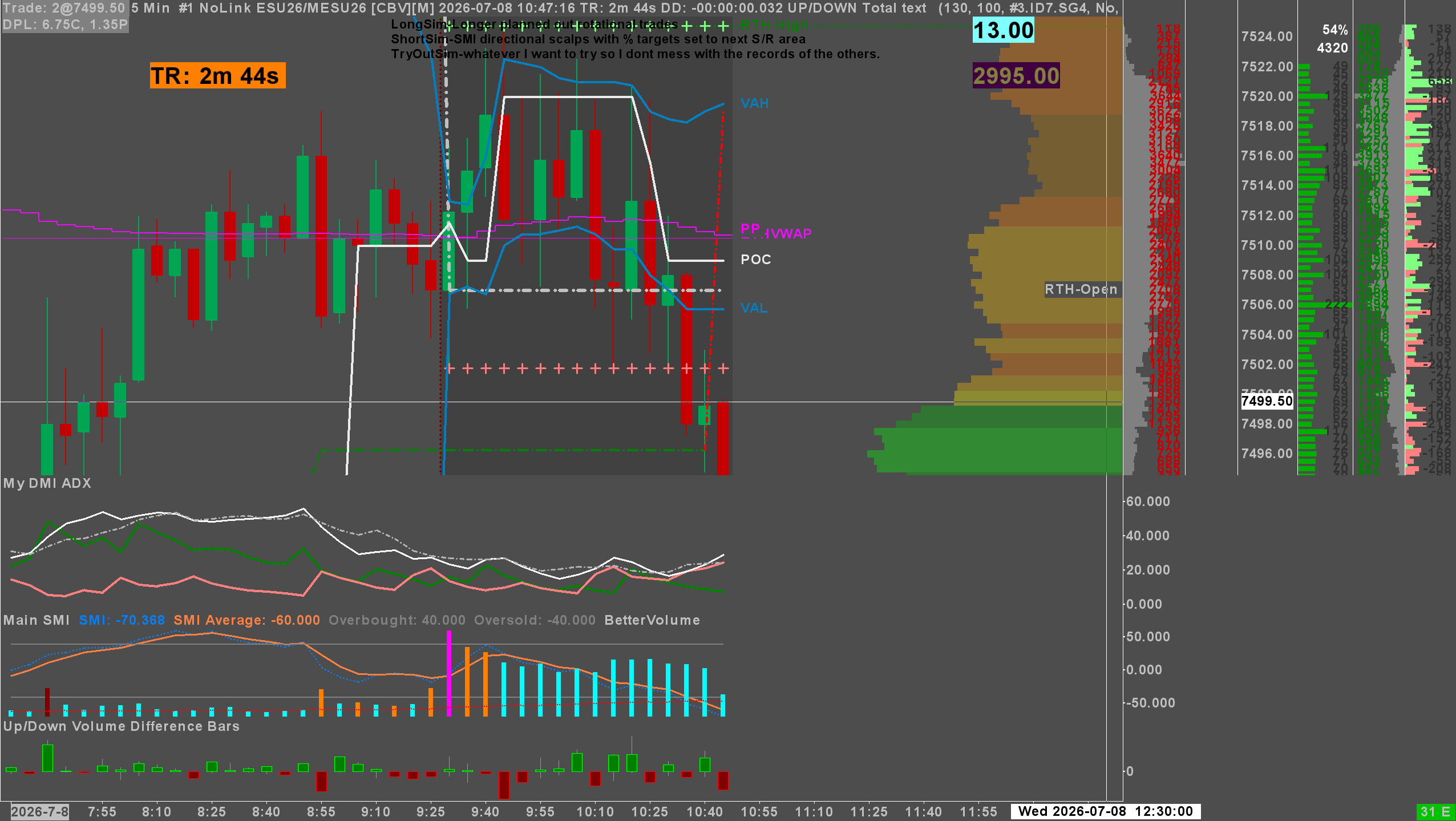
Task: Click the 7496.00 price scale label
Action: (1267, 454)
